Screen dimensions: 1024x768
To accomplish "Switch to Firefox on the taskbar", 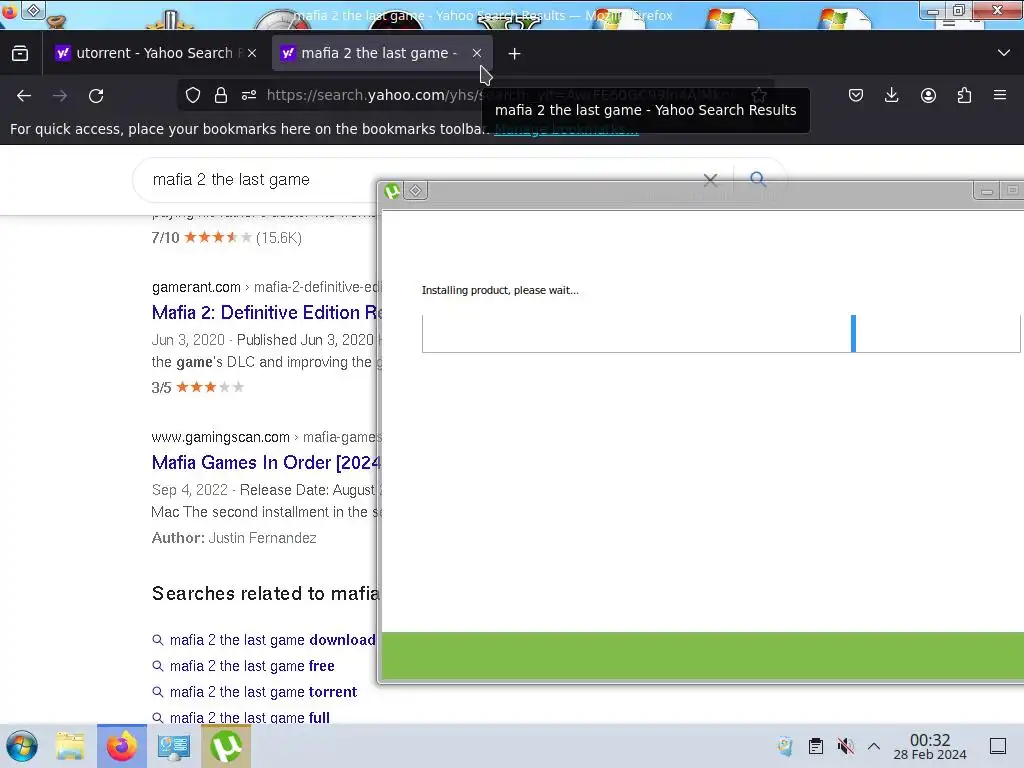I will click(x=122, y=746).
